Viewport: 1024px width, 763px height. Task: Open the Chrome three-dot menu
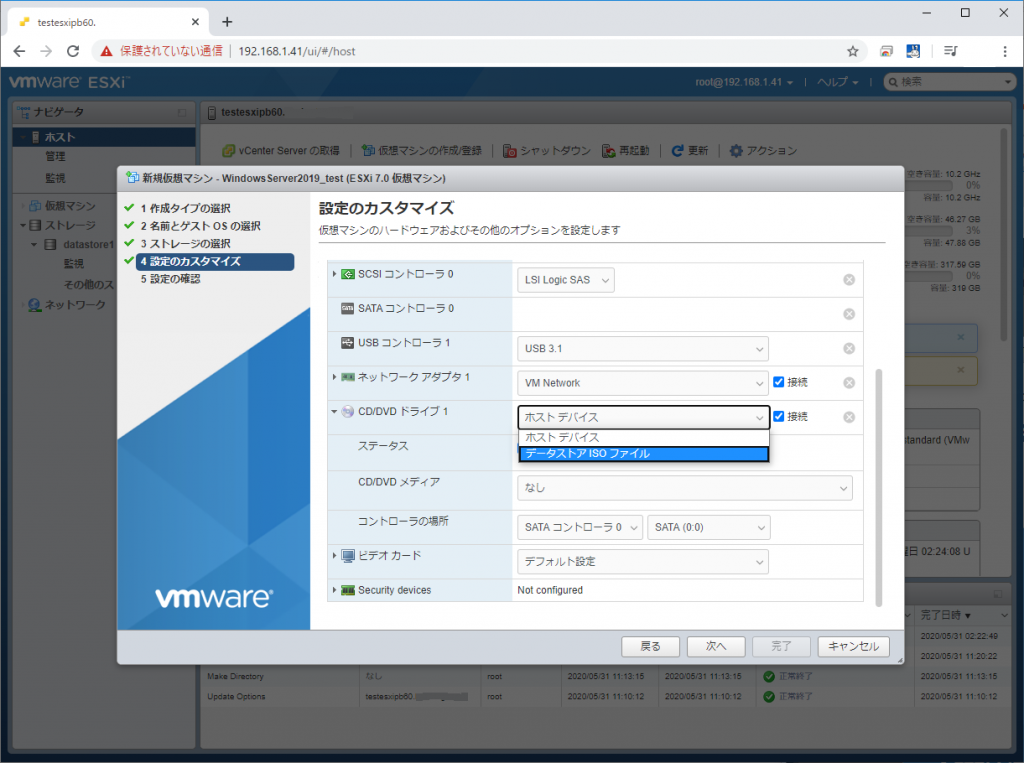coord(1004,51)
